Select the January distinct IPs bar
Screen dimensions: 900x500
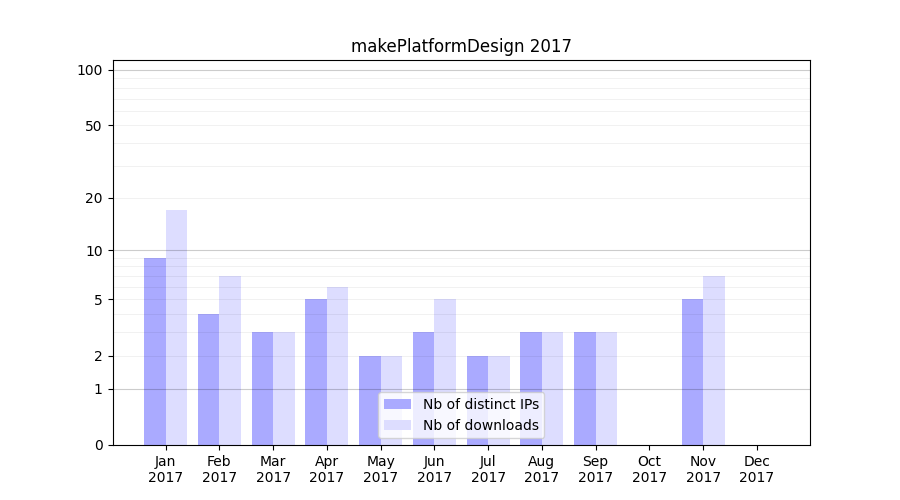tap(155, 351)
